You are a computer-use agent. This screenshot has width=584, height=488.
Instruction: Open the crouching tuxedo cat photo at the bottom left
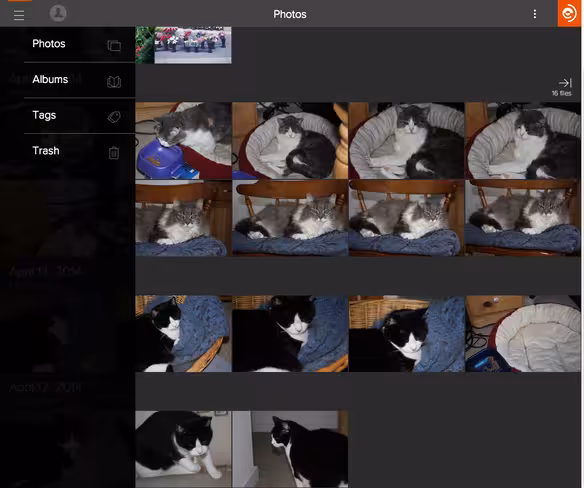coord(183,449)
